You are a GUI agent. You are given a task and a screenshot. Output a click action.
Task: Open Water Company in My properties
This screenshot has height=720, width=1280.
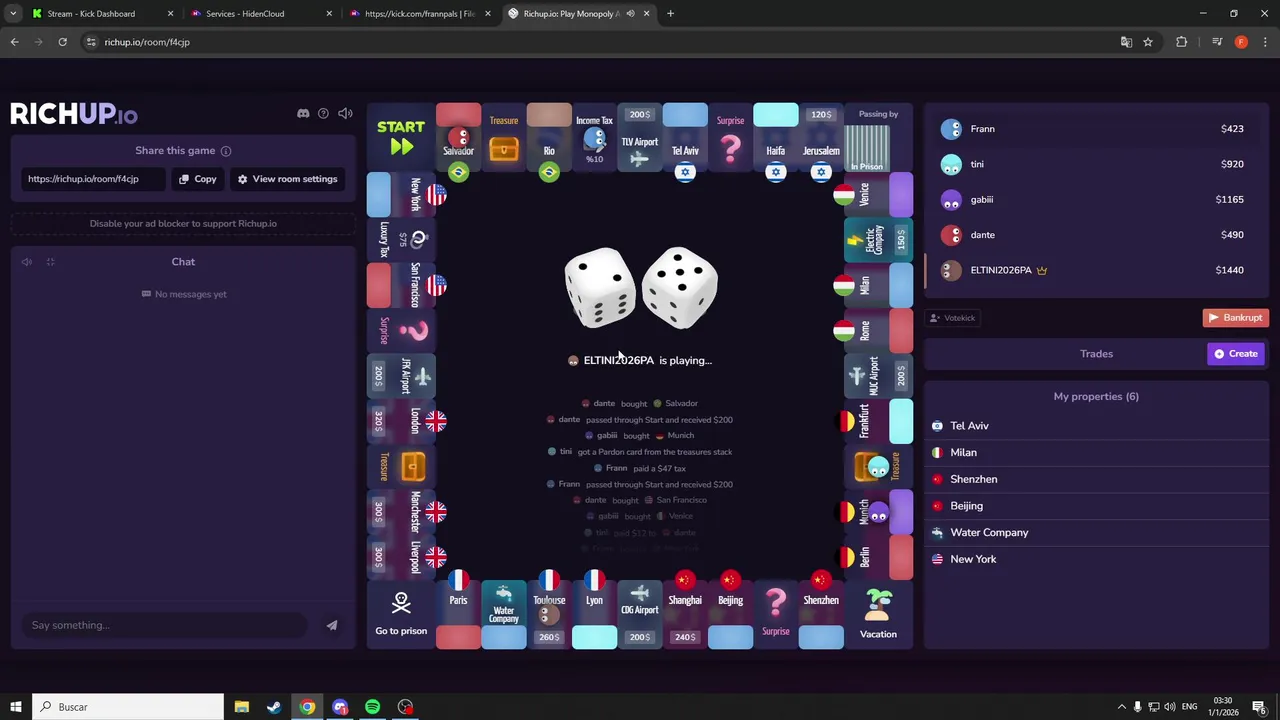point(1096,533)
